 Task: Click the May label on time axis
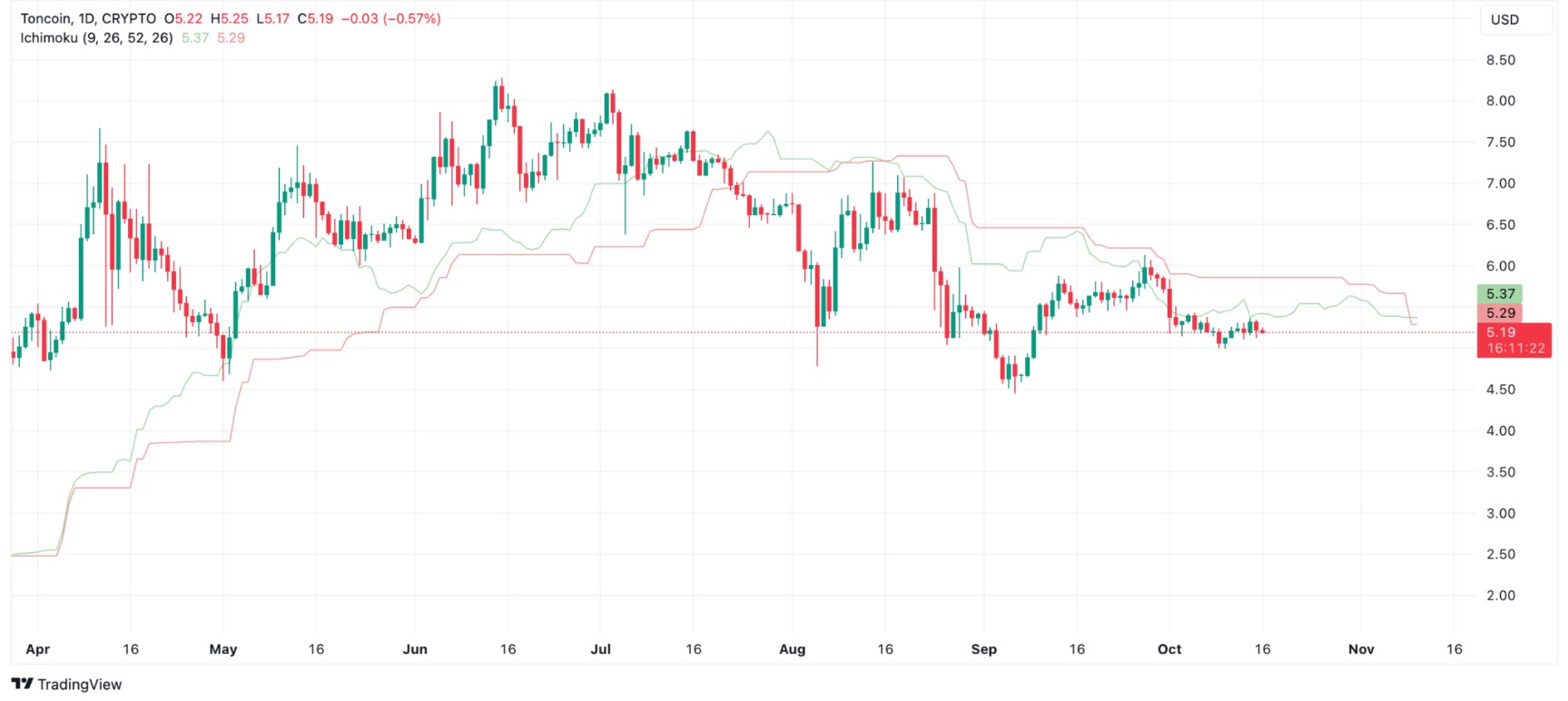[x=223, y=649]
